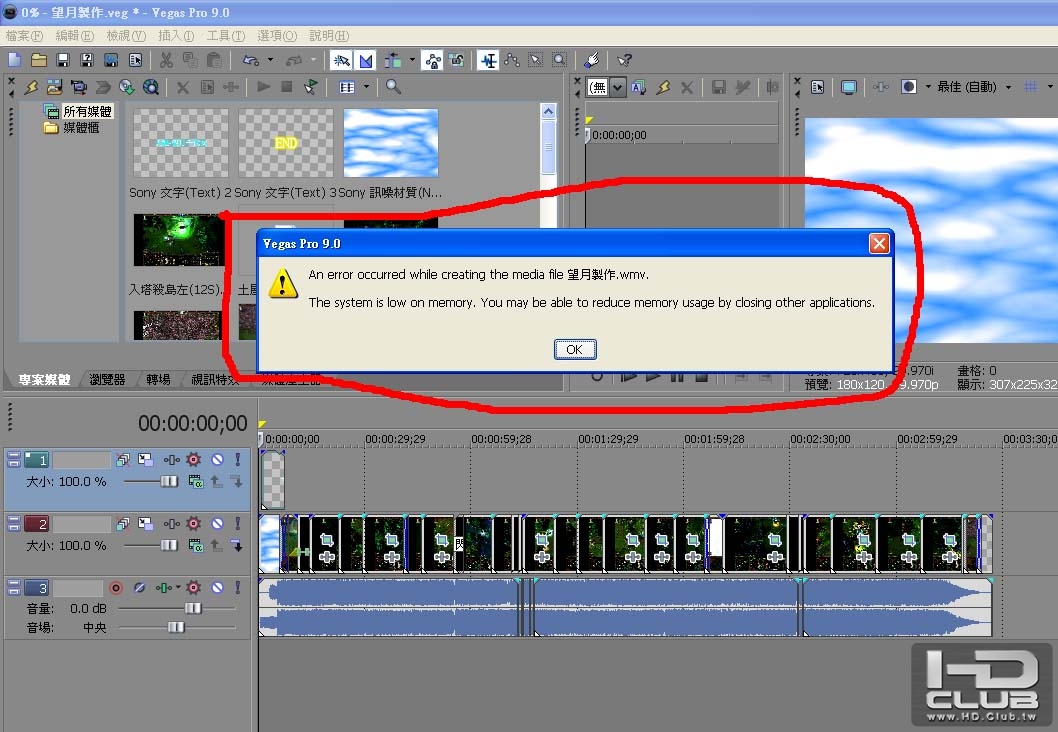Click the Save As toolbar icon
Screen dimensions: 1058x732
86,60
